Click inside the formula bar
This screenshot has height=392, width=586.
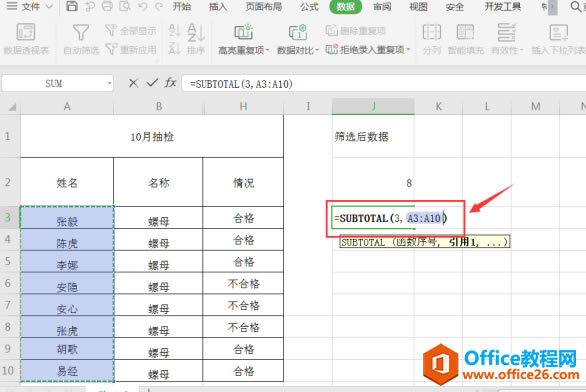pyautogui.click(x=384, y=83)
